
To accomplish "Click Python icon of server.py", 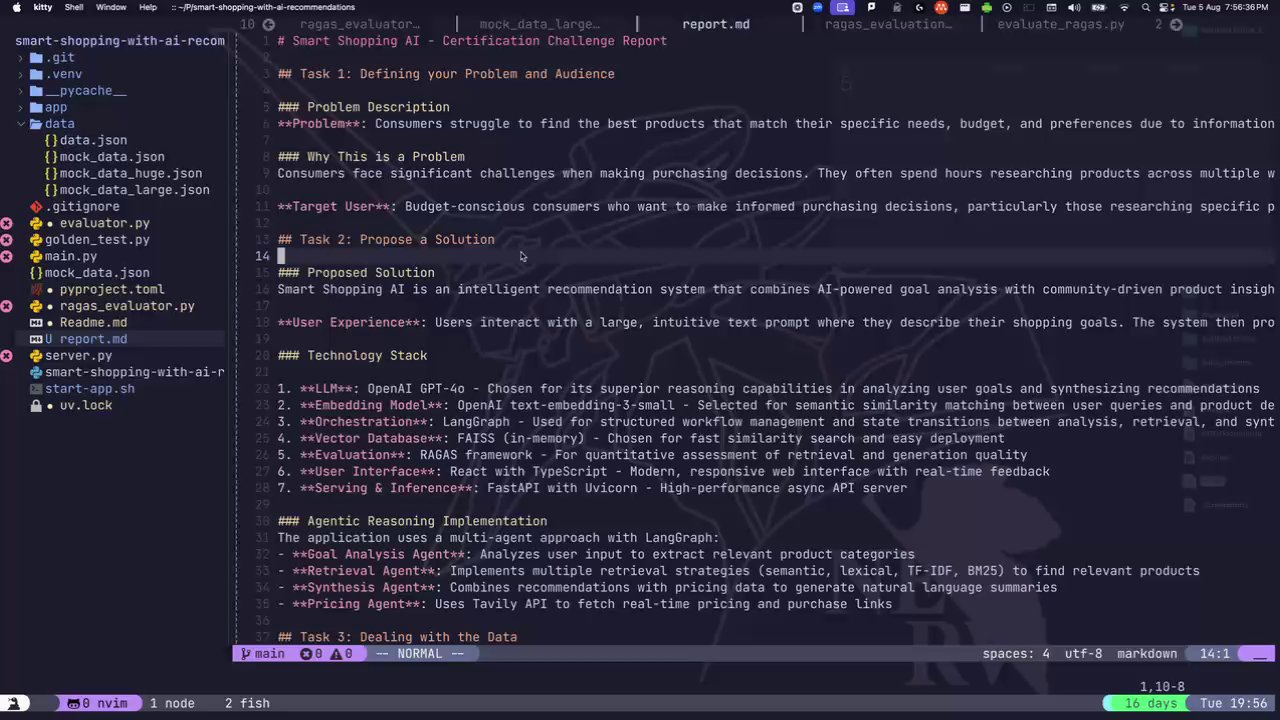I will point(36,356).
